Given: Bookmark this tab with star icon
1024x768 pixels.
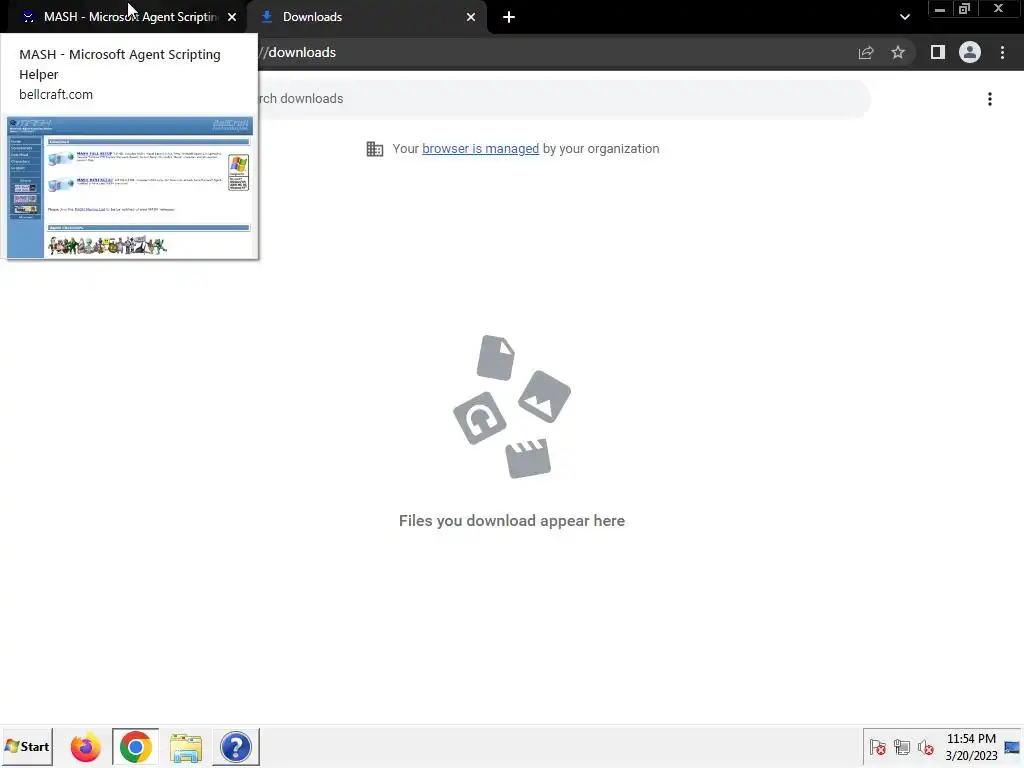Looking at the screenshot, I should (898, 52).
